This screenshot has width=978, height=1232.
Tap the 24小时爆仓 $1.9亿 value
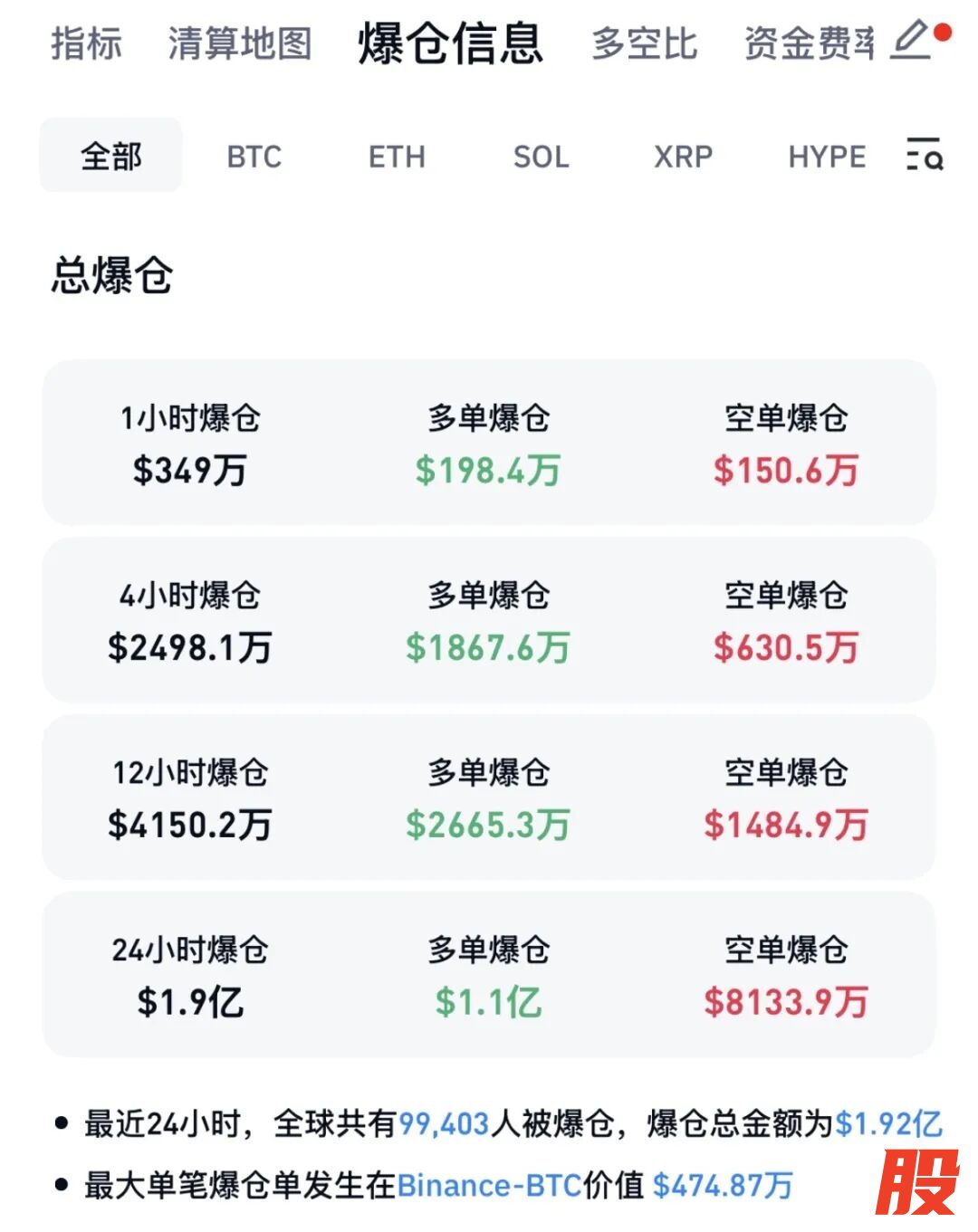tap(190, 1002)
